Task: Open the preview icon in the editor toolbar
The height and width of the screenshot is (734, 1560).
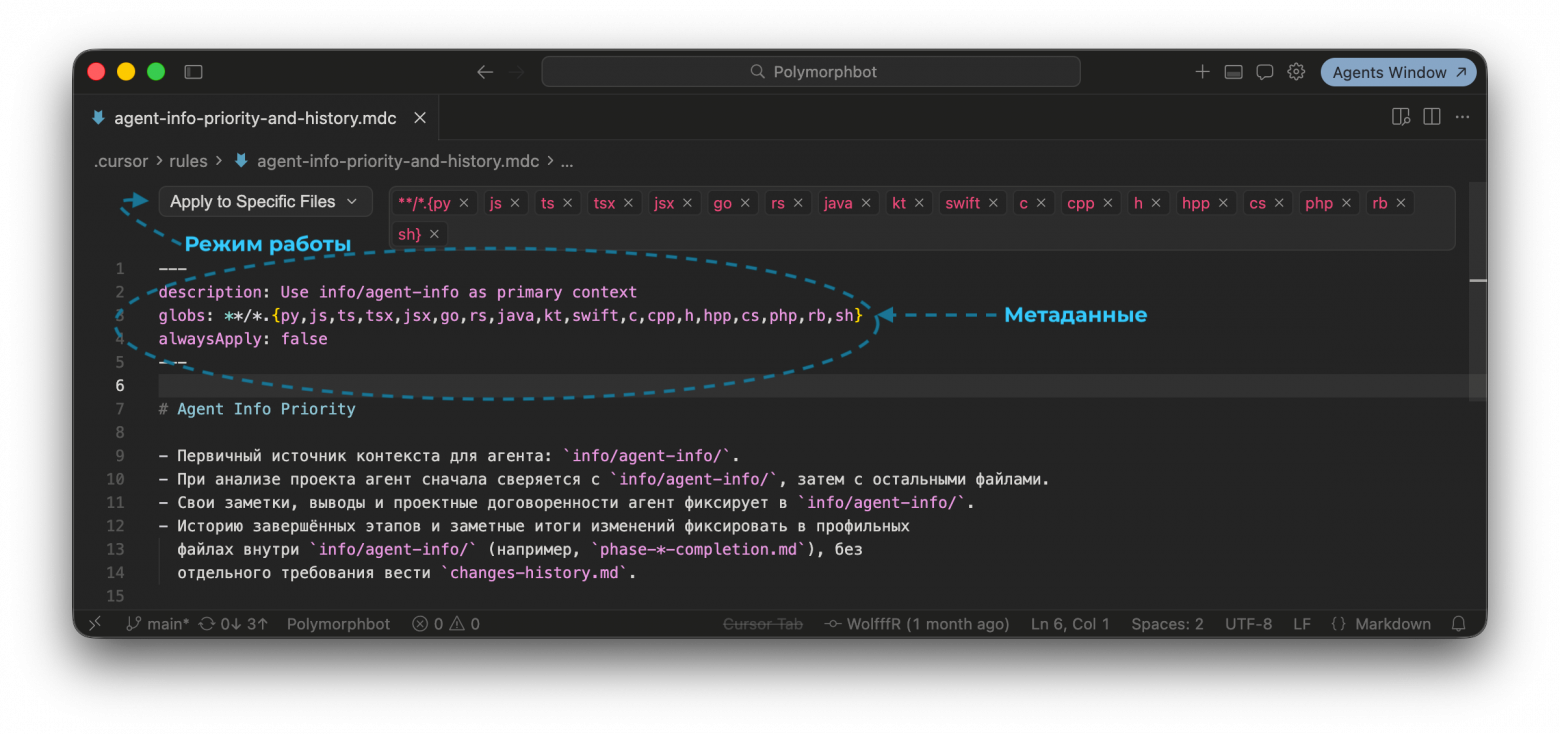Action: (1401, 117)
